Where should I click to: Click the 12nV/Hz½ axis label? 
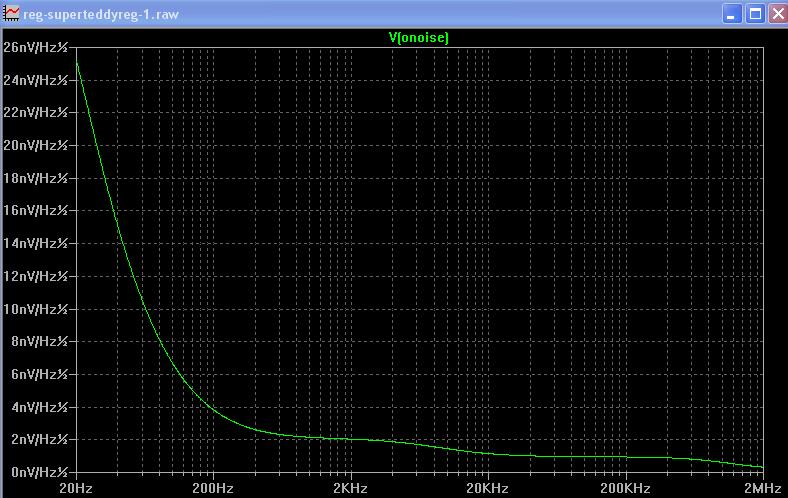point(35,276)
